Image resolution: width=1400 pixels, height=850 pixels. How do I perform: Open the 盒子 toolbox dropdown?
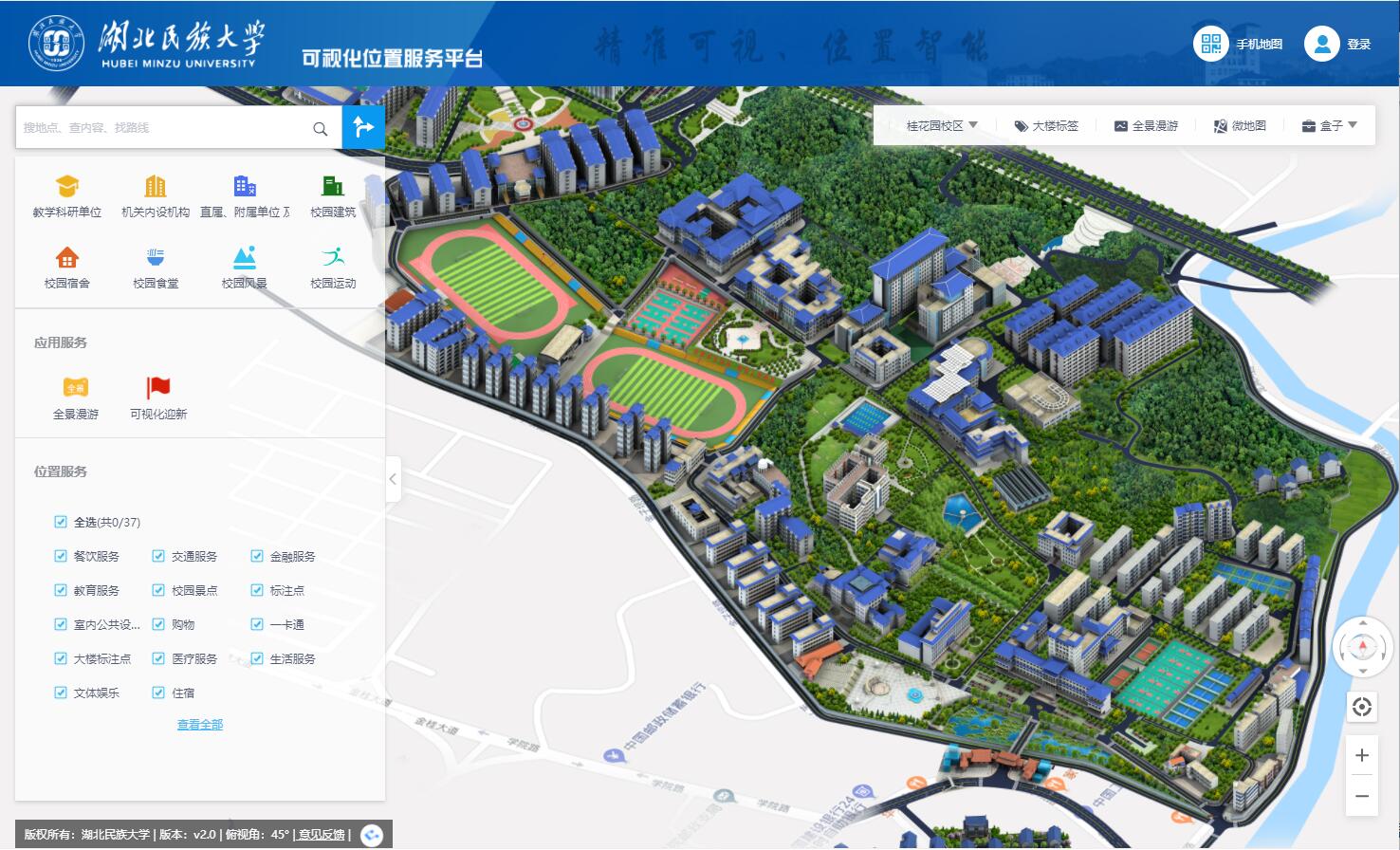(x=1330, y=125)
